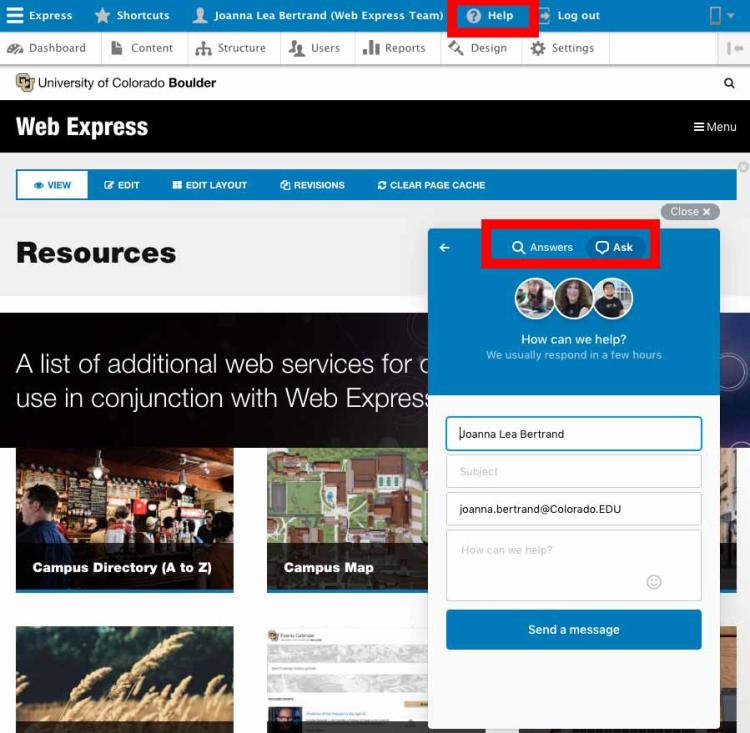This screenshot has height=733, width=750.
Task: Click the Help button in top bar
Action: (490, 16)
